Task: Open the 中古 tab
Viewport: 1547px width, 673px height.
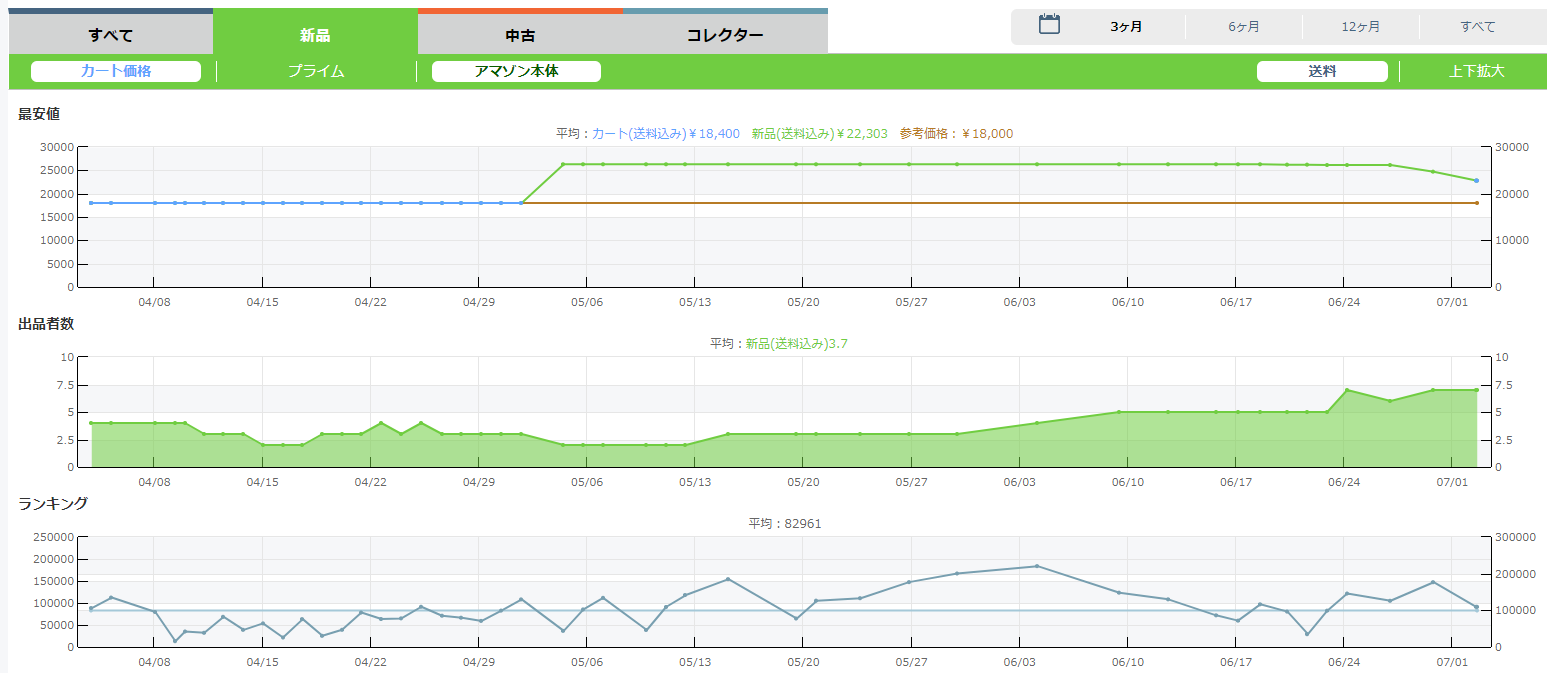Action: click(x=520, y=35)
